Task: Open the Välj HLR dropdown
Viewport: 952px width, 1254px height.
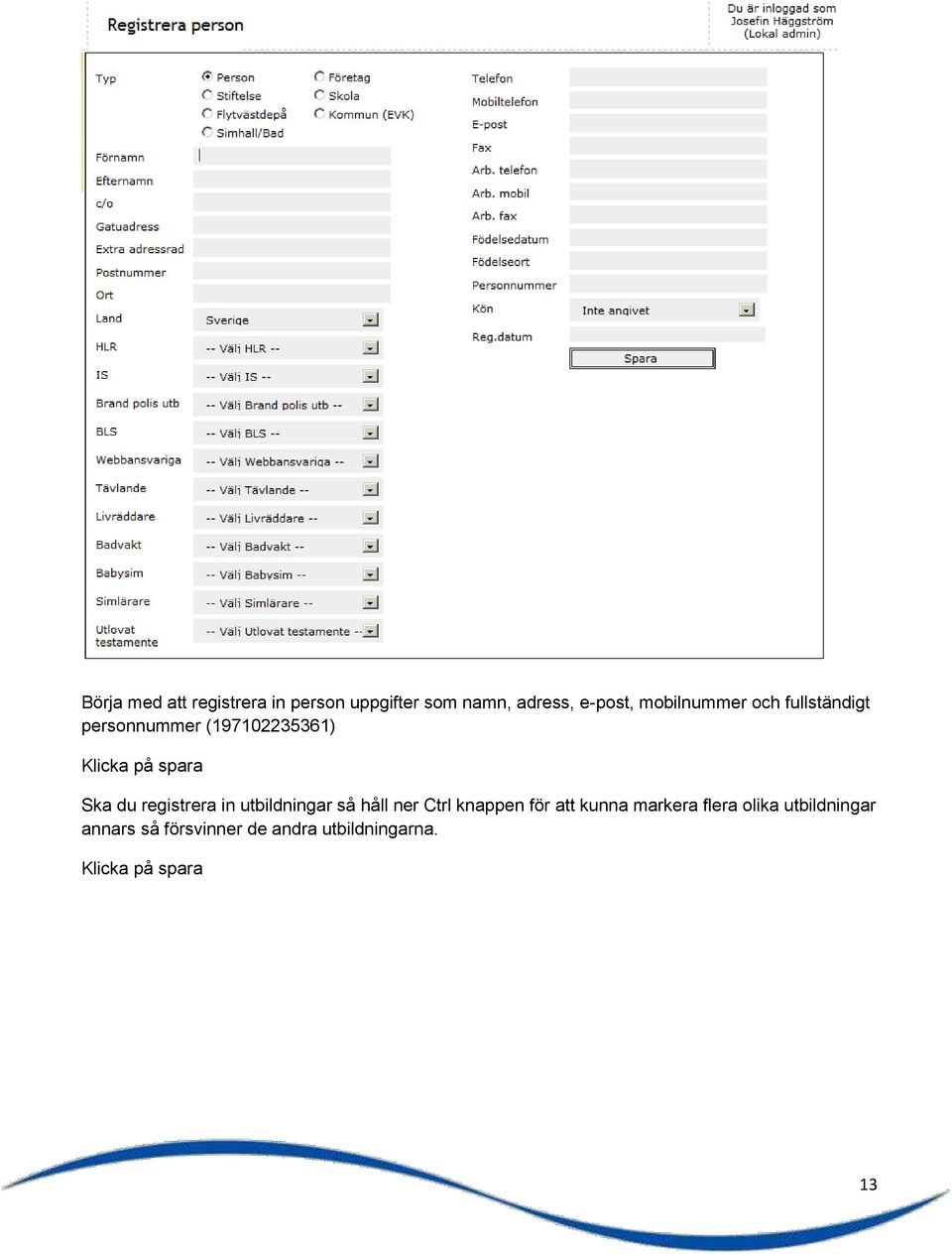Action: [x=289, y=348]
